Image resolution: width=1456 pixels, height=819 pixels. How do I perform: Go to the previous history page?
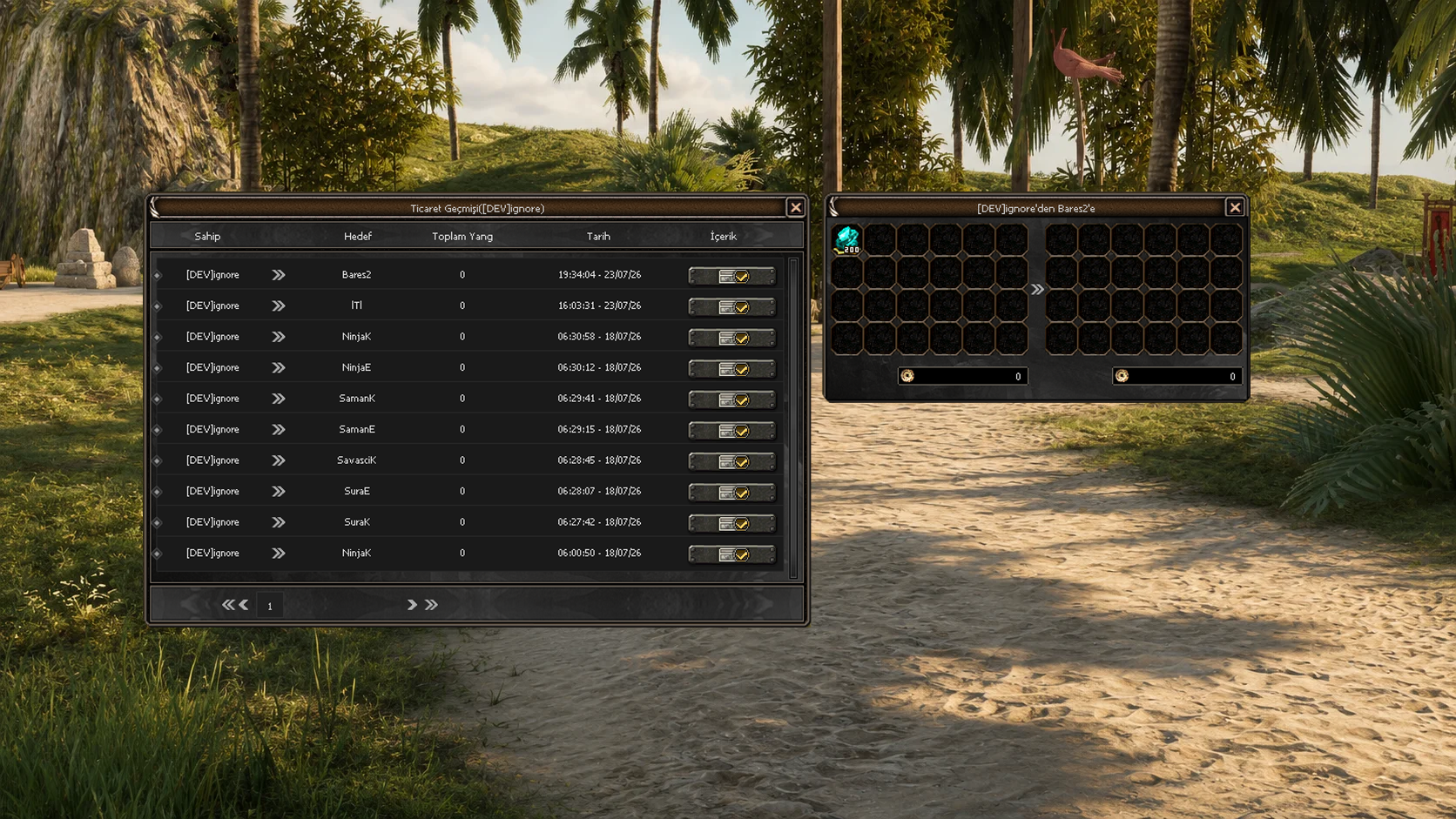point(244,605)
